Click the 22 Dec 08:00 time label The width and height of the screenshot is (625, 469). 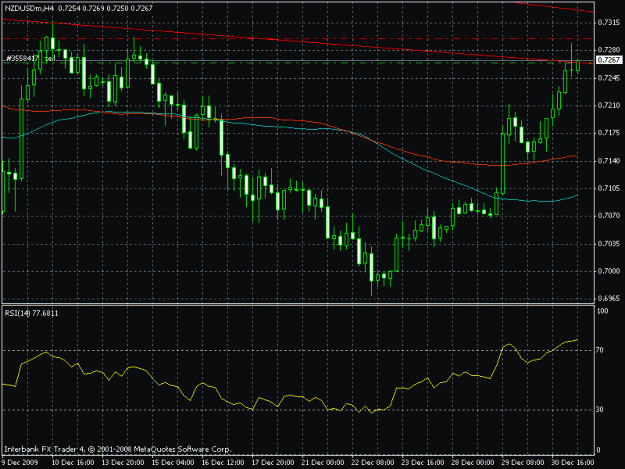[373, 462]
